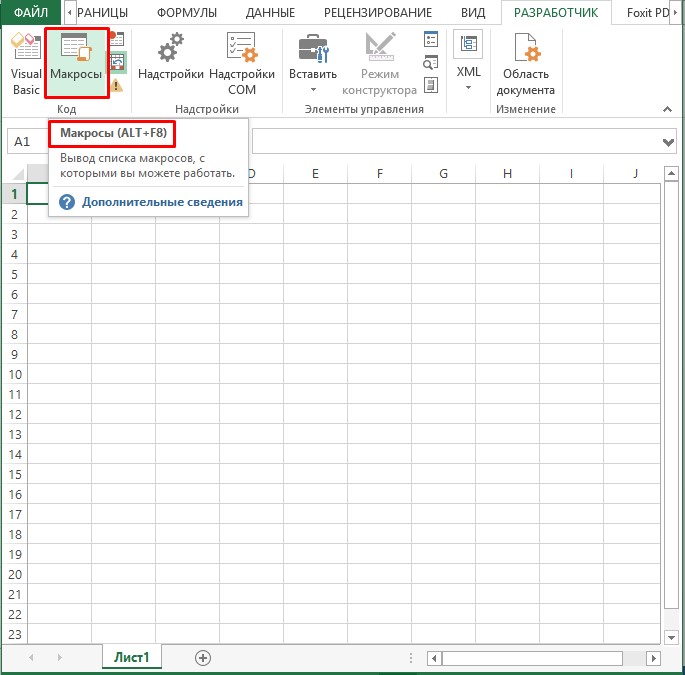
Task: Start recording a macro icon
Action: [x=117, y=38]
